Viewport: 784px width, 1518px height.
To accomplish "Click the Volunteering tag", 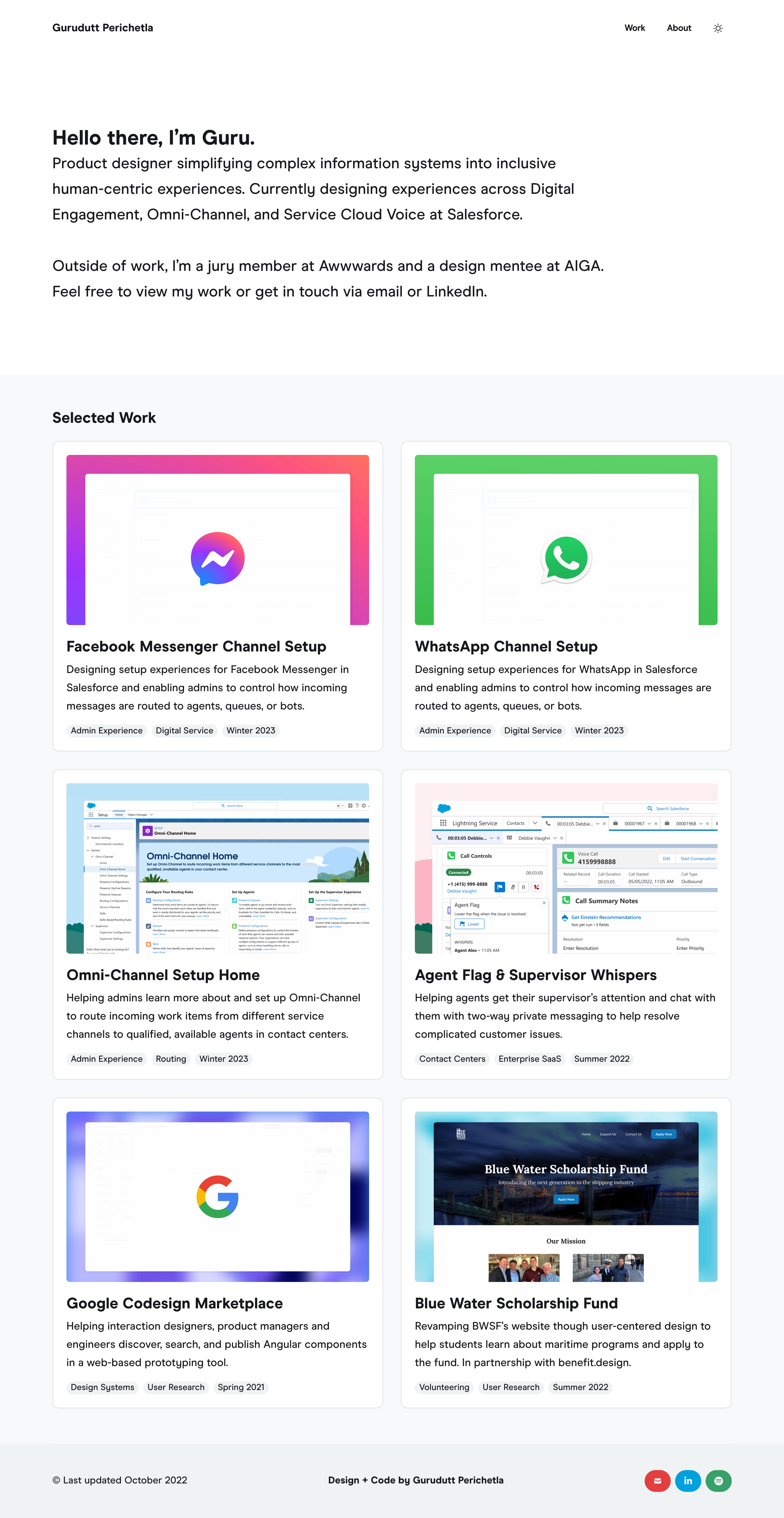I will (x=444, y=1387).
